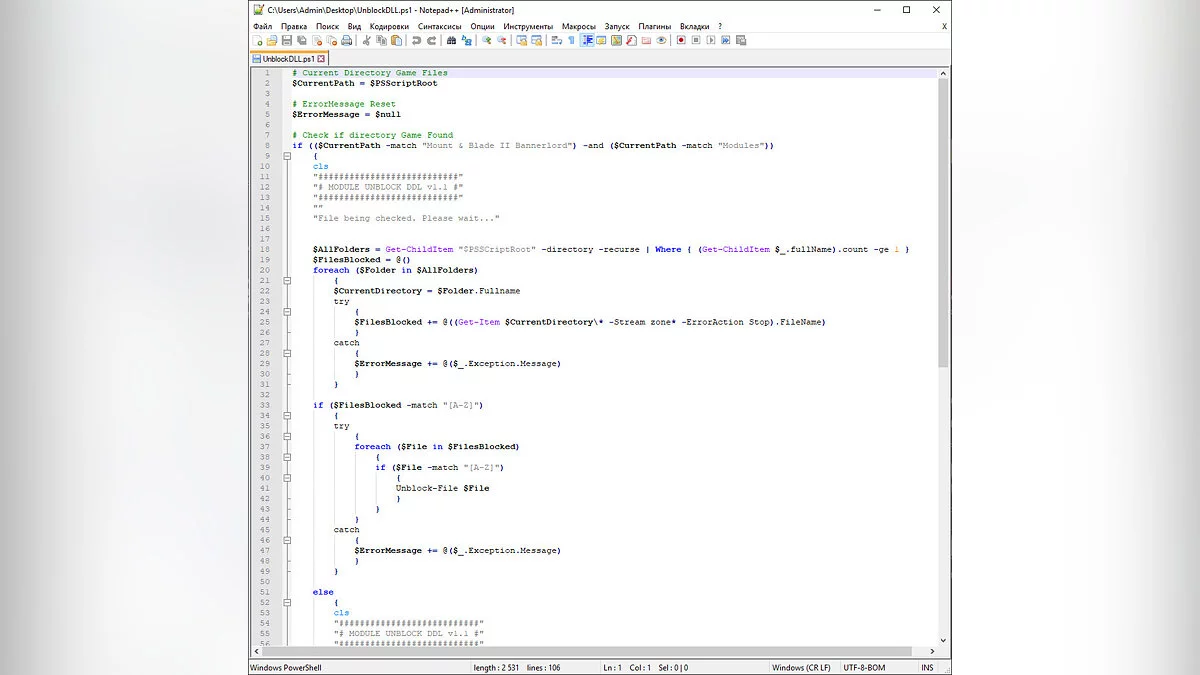Click the Open file folder icon
Viewport: 1200px width, 675px height.
[x=272, y=41]
